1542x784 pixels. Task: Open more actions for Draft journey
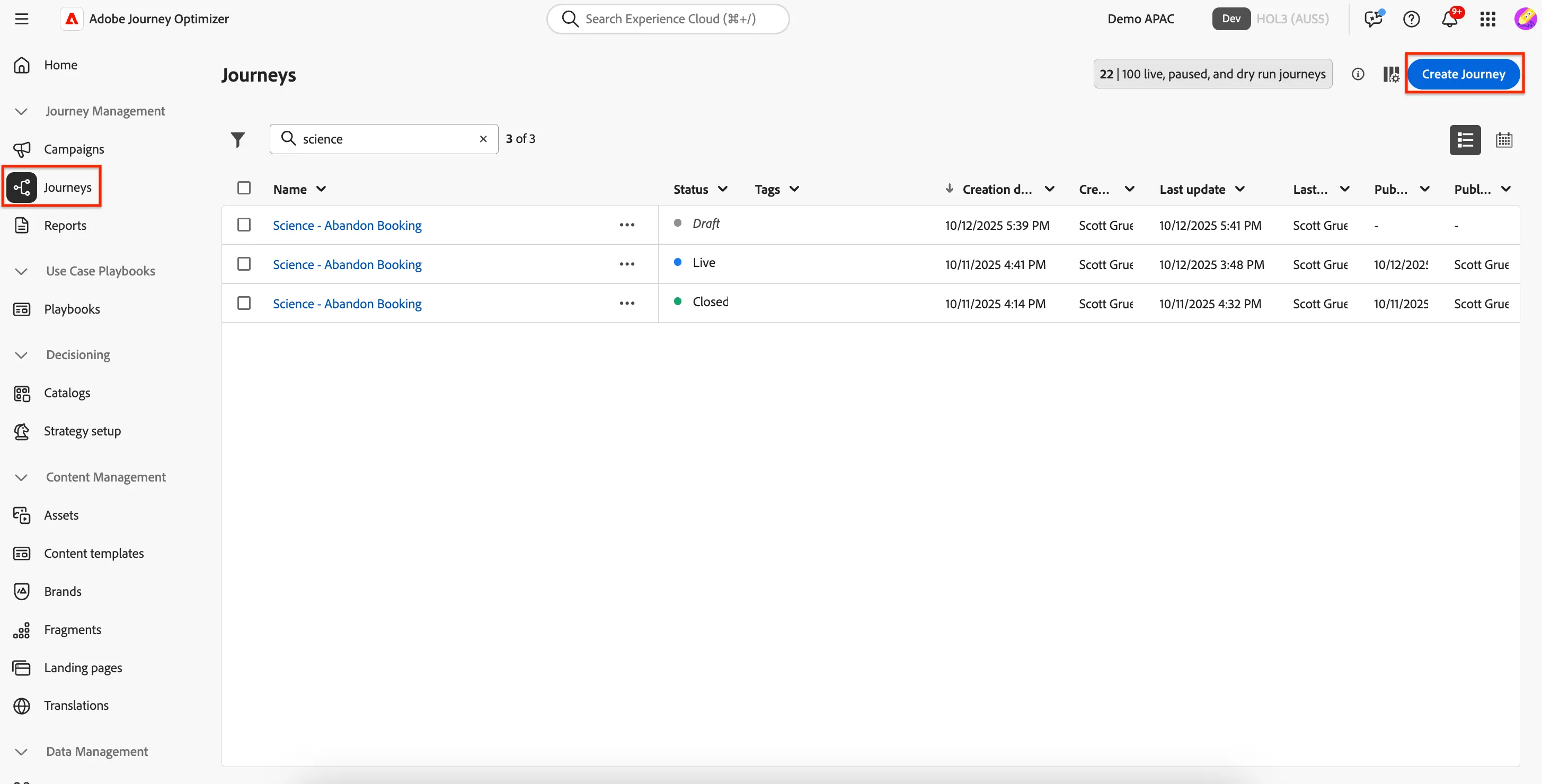627,225
